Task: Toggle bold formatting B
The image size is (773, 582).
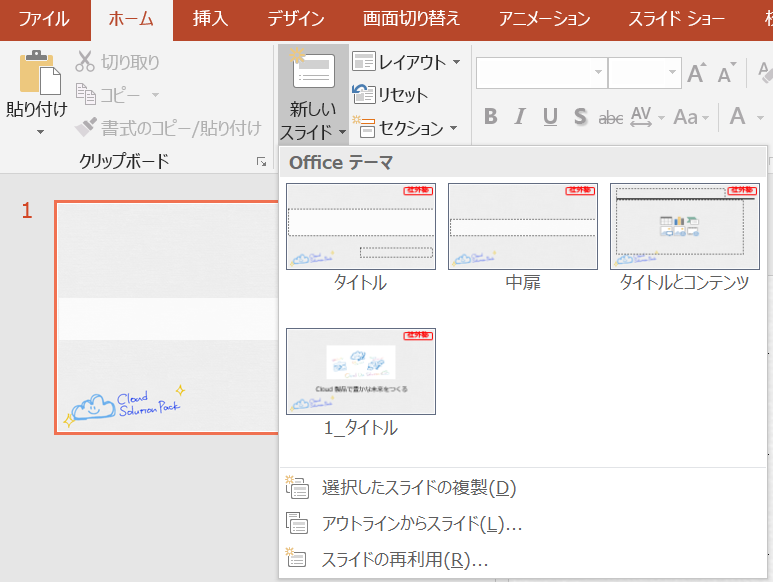Action: 491,117
